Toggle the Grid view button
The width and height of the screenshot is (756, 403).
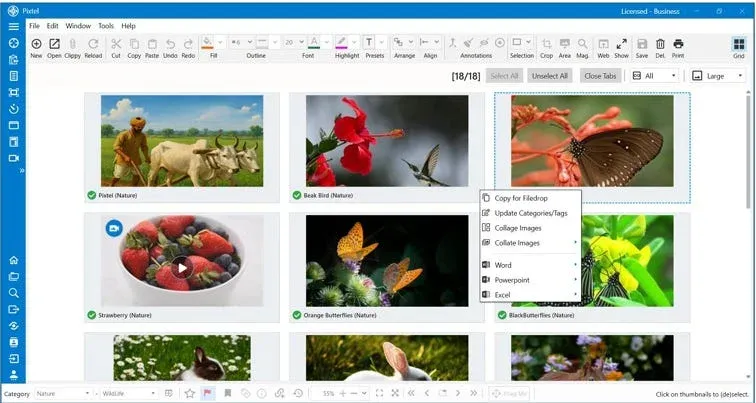coord(739,44)
